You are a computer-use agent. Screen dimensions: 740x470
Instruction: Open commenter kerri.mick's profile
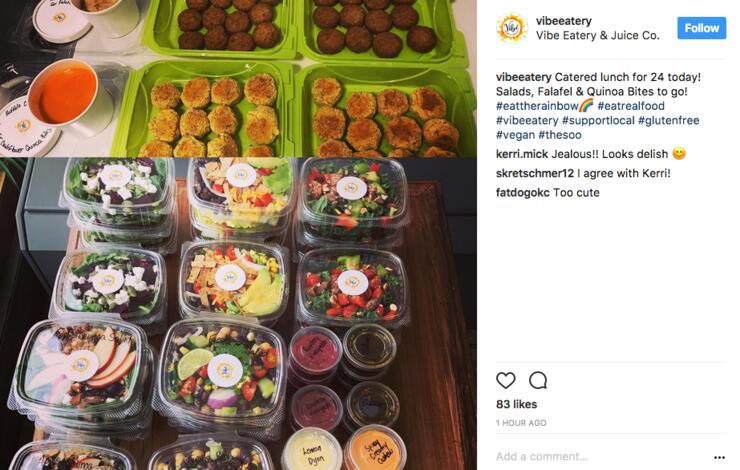(x=522, y=154)
